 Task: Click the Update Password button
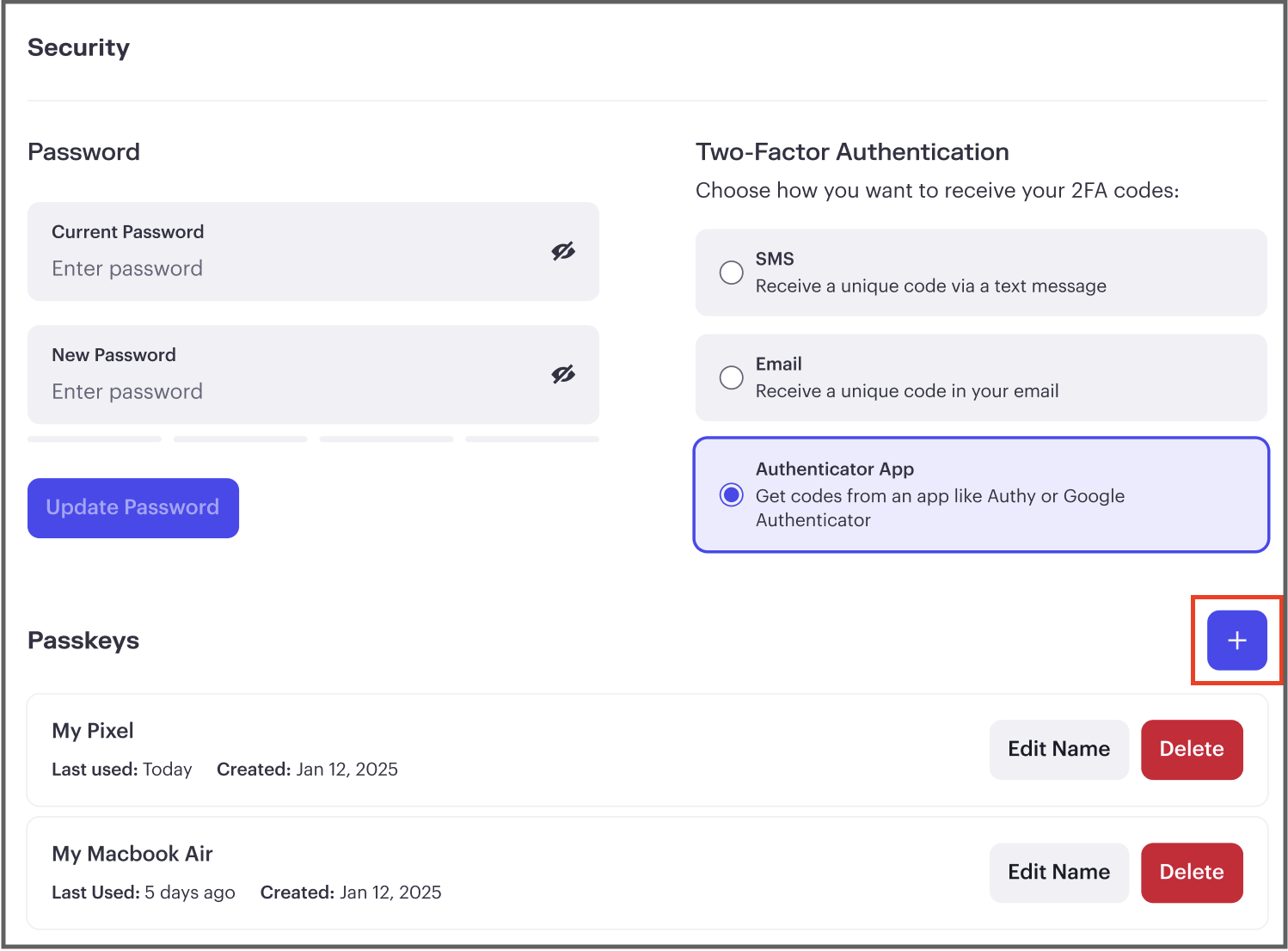coord(133,508)
